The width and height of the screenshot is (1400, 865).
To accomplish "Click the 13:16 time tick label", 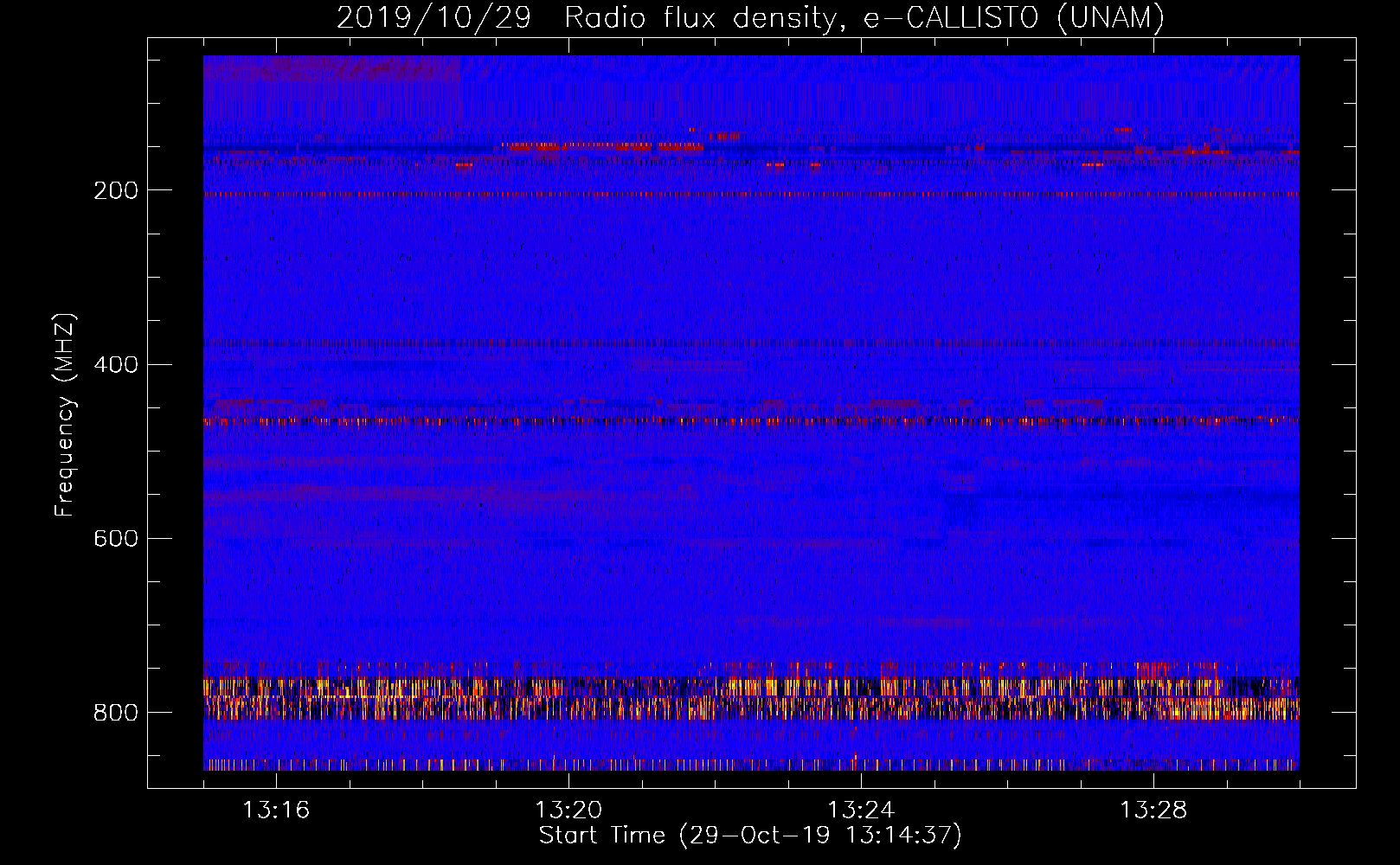I will pos(276,811).
